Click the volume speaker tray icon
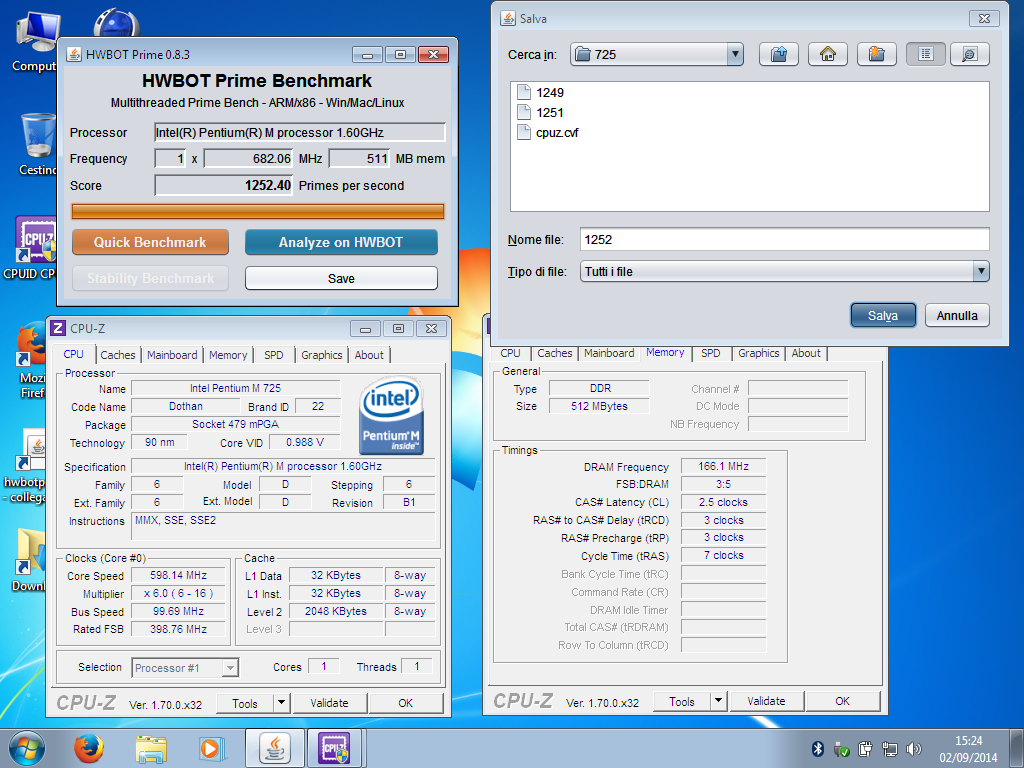 [x=914, y=748]
